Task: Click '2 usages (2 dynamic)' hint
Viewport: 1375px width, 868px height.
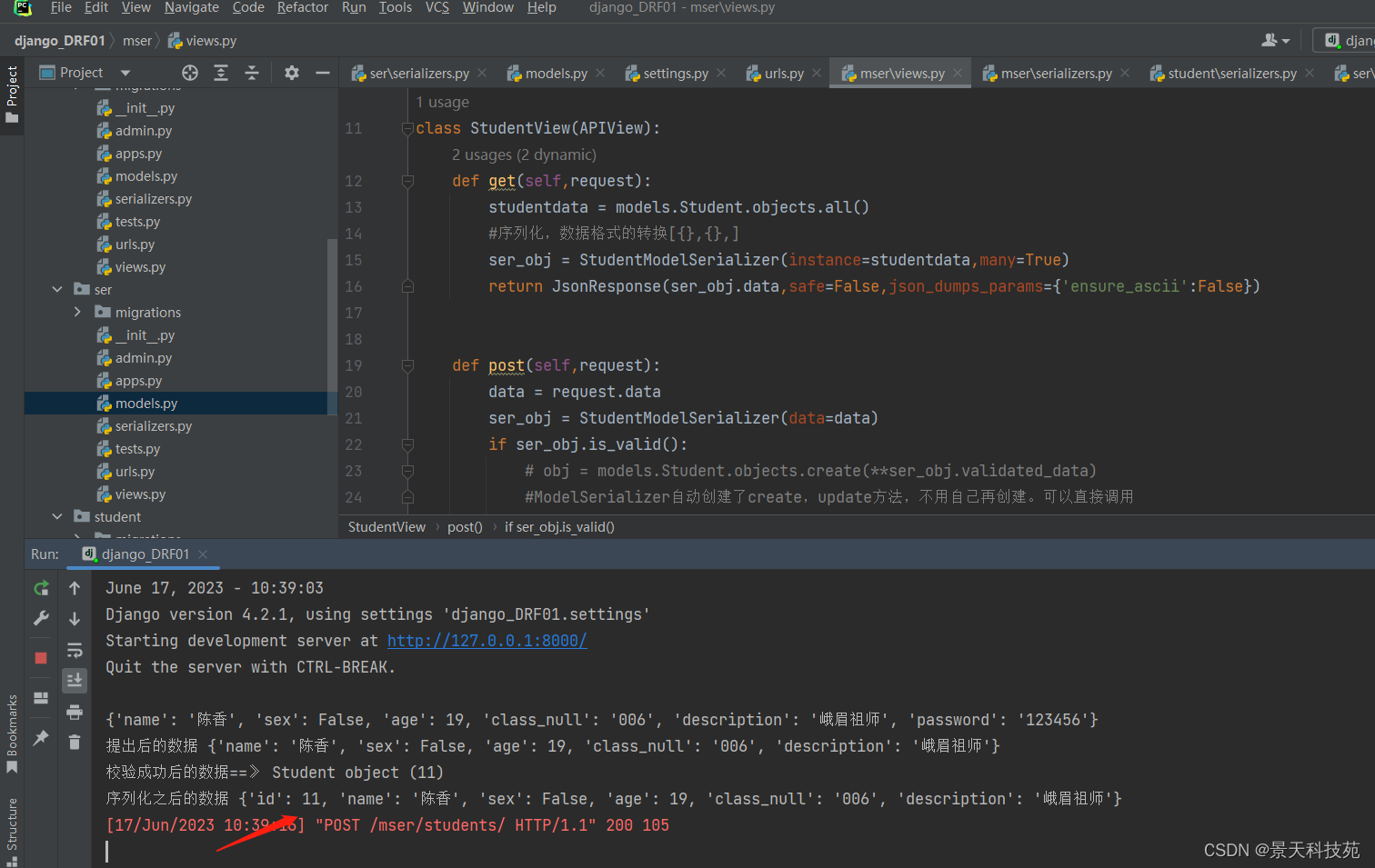Action: (x=524, y=155)
